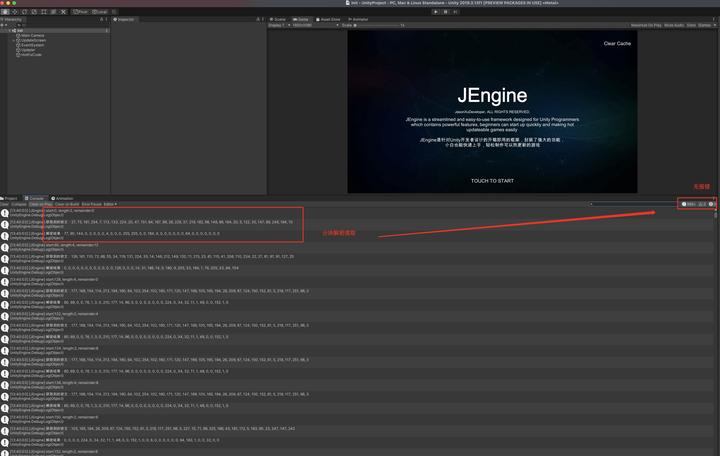Screen dimensions: 720x456
Task: Select Updater in the Hierarchy
Action: pyautogui.click(x=26, y=50)
